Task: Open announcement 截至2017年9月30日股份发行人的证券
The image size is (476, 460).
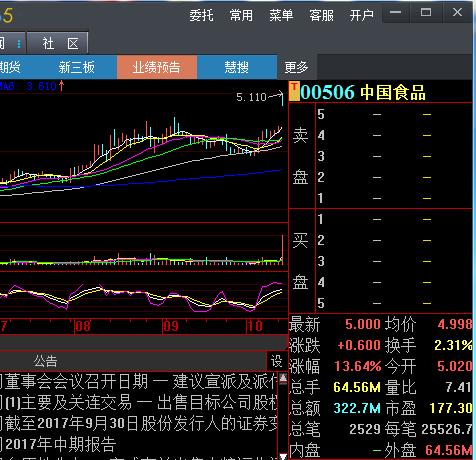Action: click(139, 423)
